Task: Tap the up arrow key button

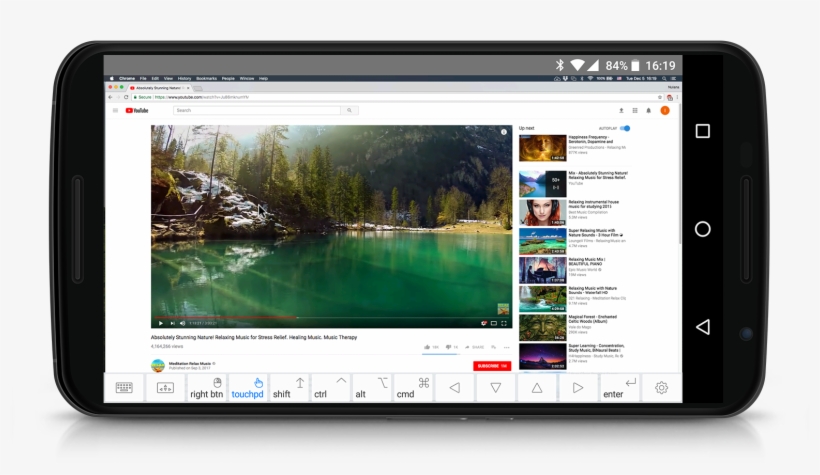Action: pos(537,388)
